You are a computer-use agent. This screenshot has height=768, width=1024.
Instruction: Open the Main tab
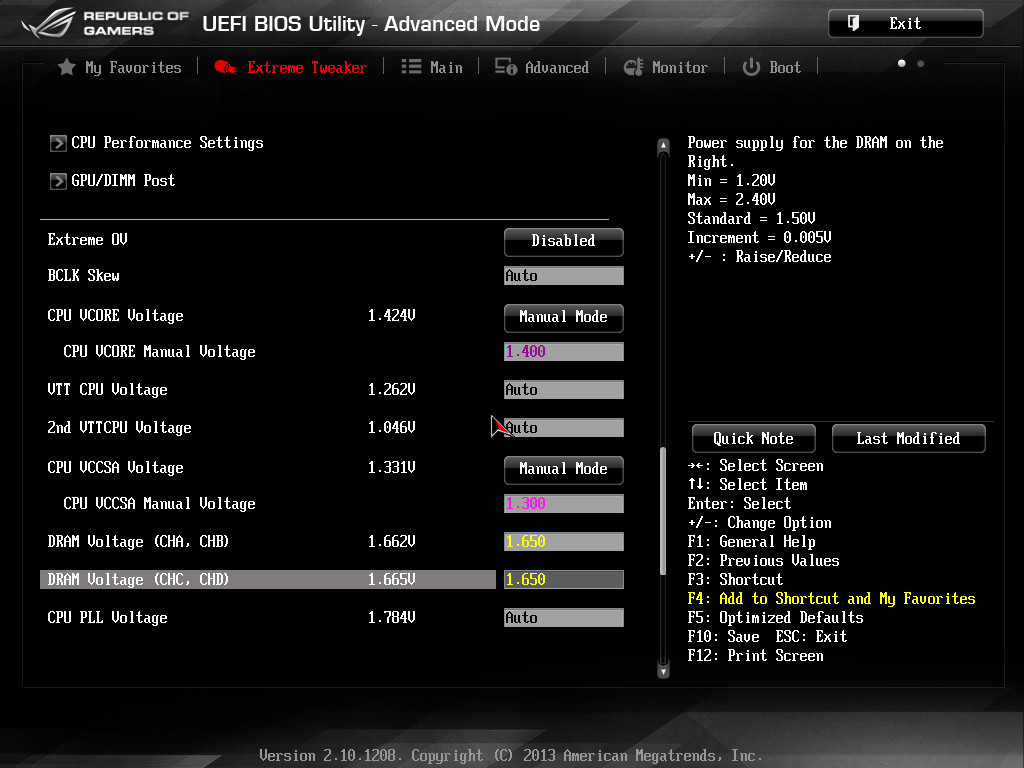(x=432, y=67)
